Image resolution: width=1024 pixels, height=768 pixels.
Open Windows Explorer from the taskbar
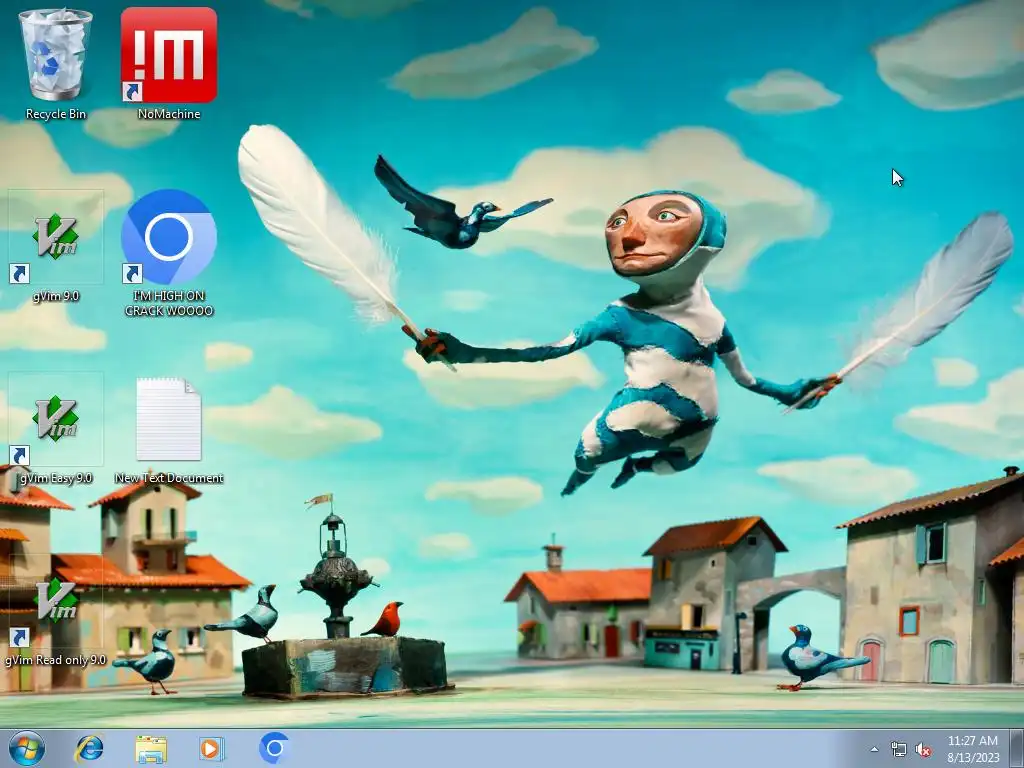tap(150, 748)
